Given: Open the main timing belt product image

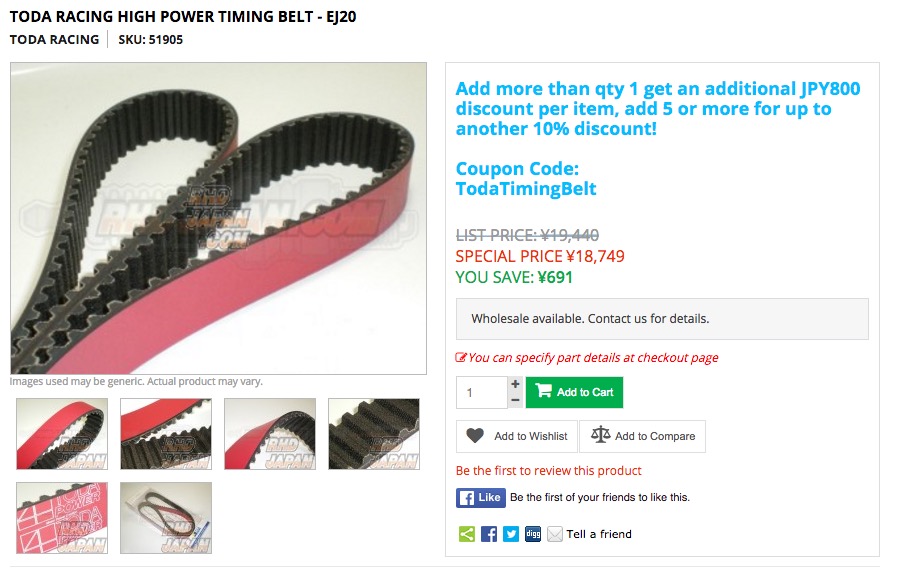Looking at the screenshot, I should coord(218,218).
